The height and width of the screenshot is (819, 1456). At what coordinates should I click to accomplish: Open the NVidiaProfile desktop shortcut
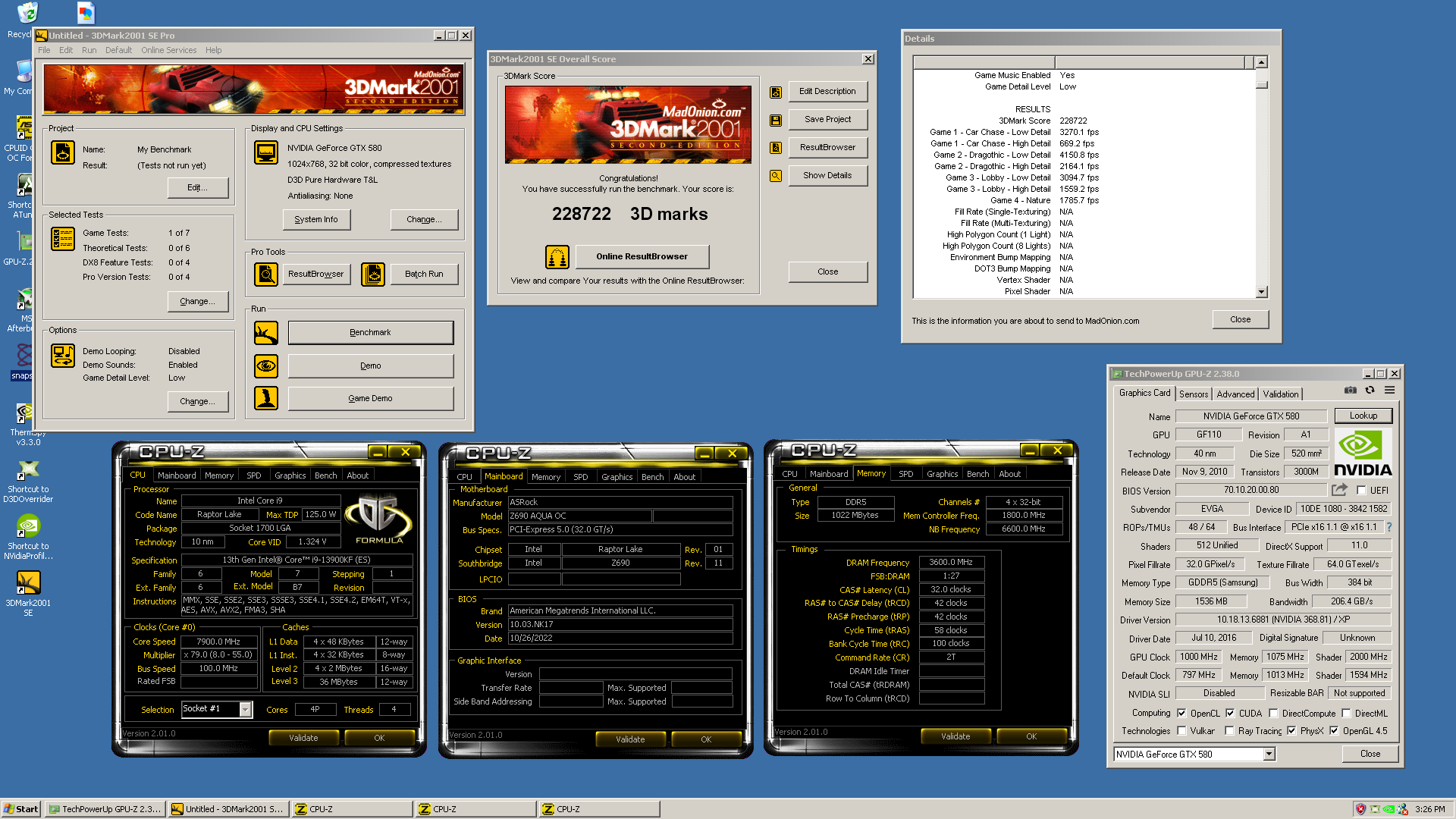[x=28, y=537]
